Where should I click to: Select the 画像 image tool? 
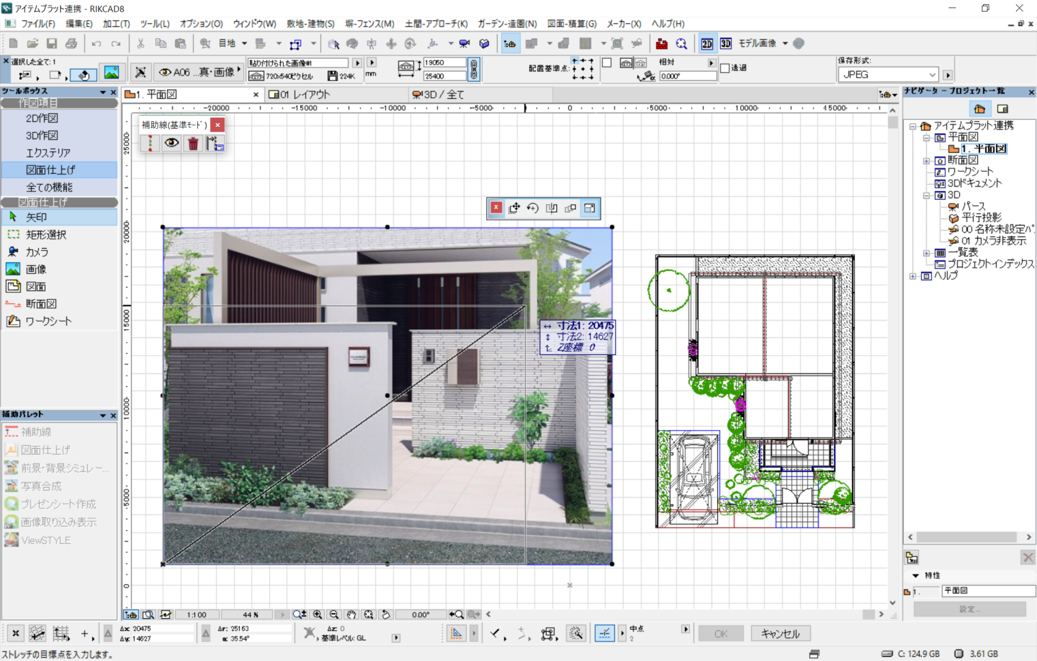(x=59, y=269)
